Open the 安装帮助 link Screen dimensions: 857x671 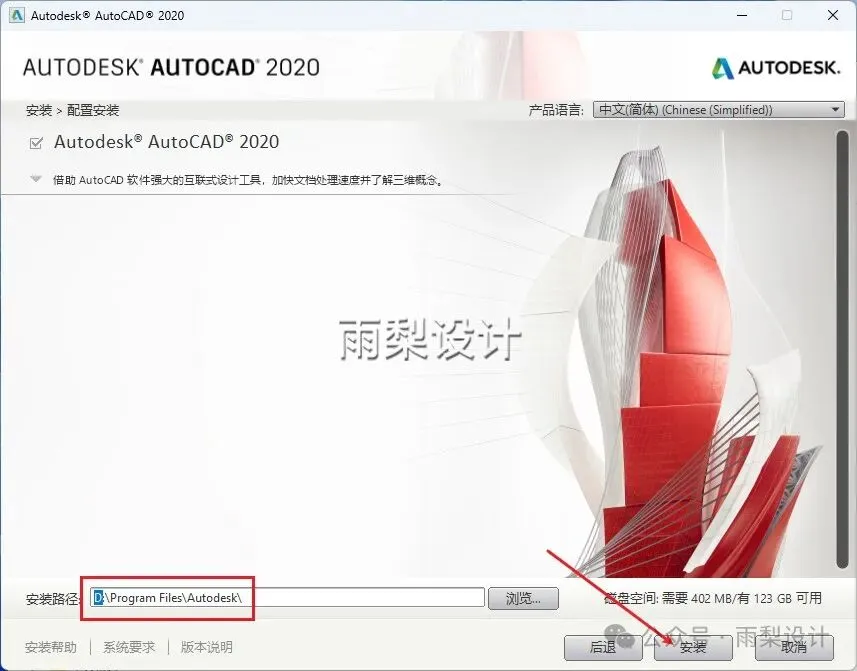click(x=51, y=648)
